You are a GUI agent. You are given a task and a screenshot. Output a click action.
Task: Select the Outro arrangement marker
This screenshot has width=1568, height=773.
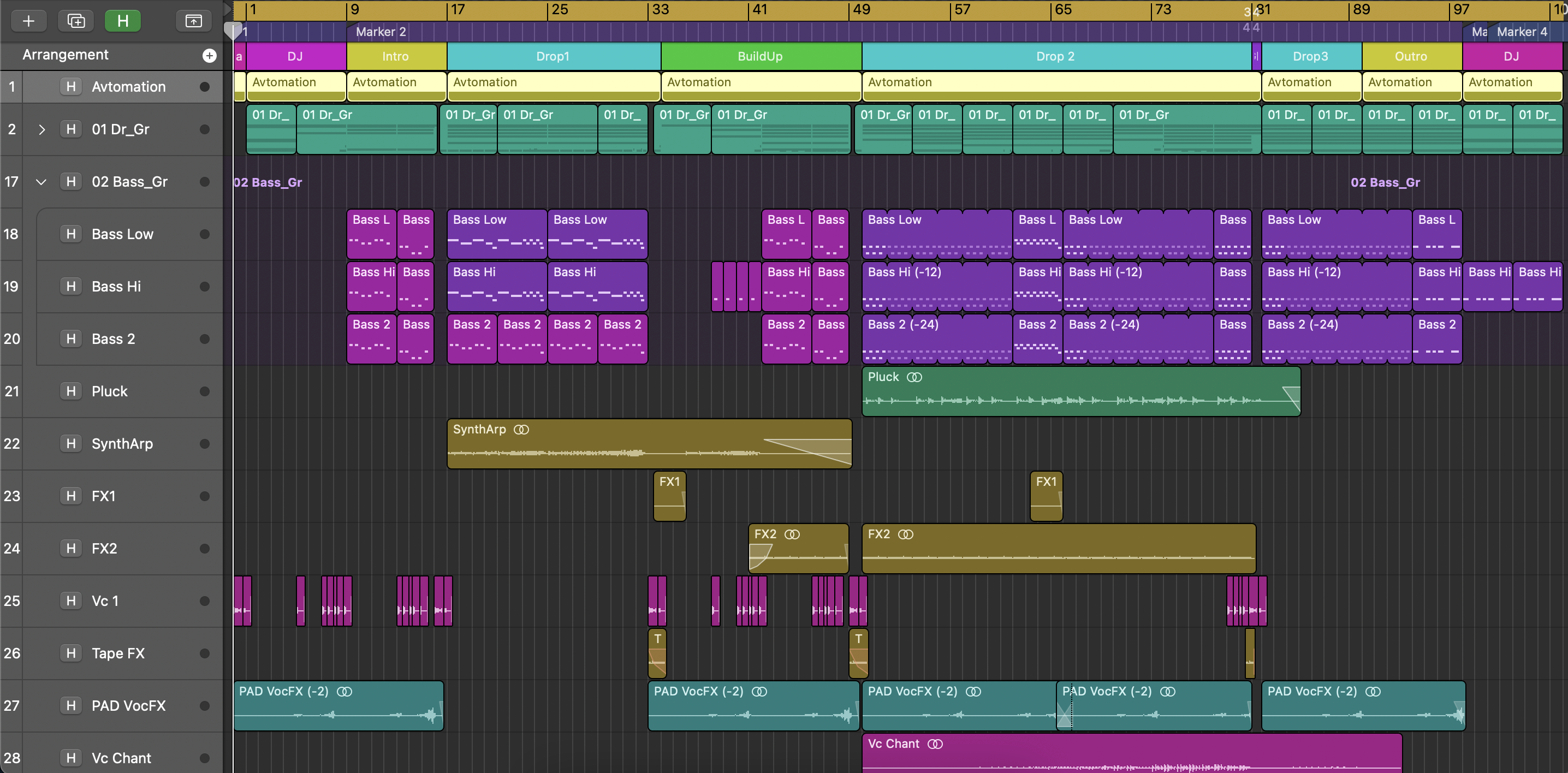[x=1411, y=57]
